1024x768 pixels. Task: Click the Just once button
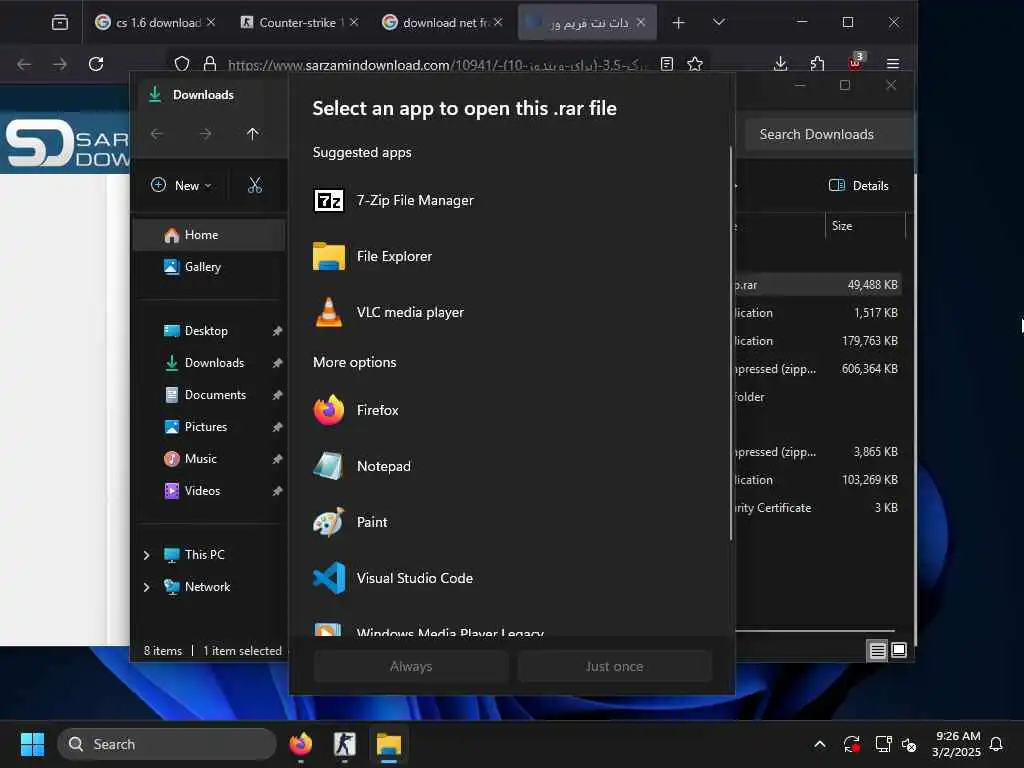615,666
